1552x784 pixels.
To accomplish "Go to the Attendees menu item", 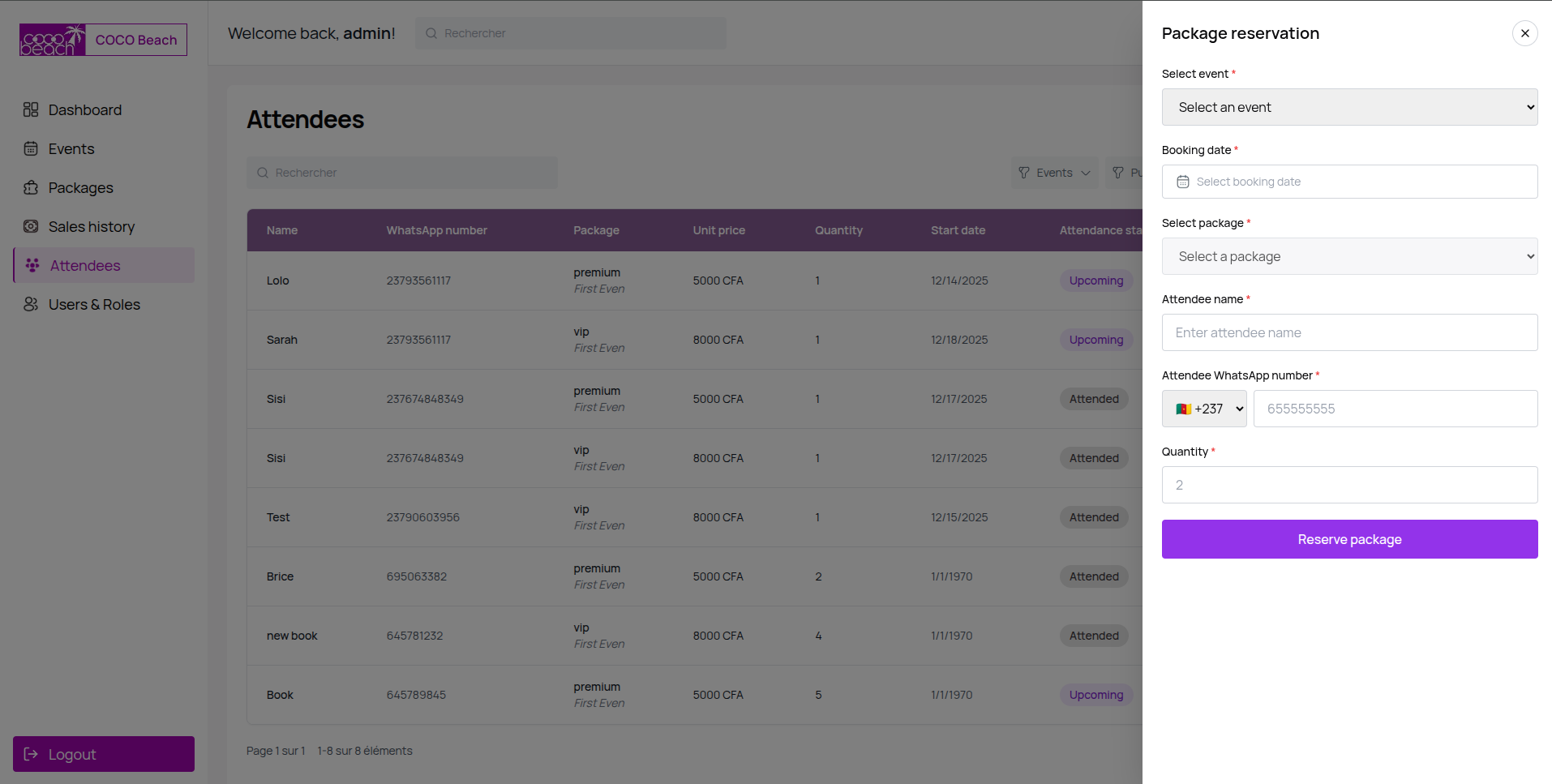I will (x=85, y=265).
